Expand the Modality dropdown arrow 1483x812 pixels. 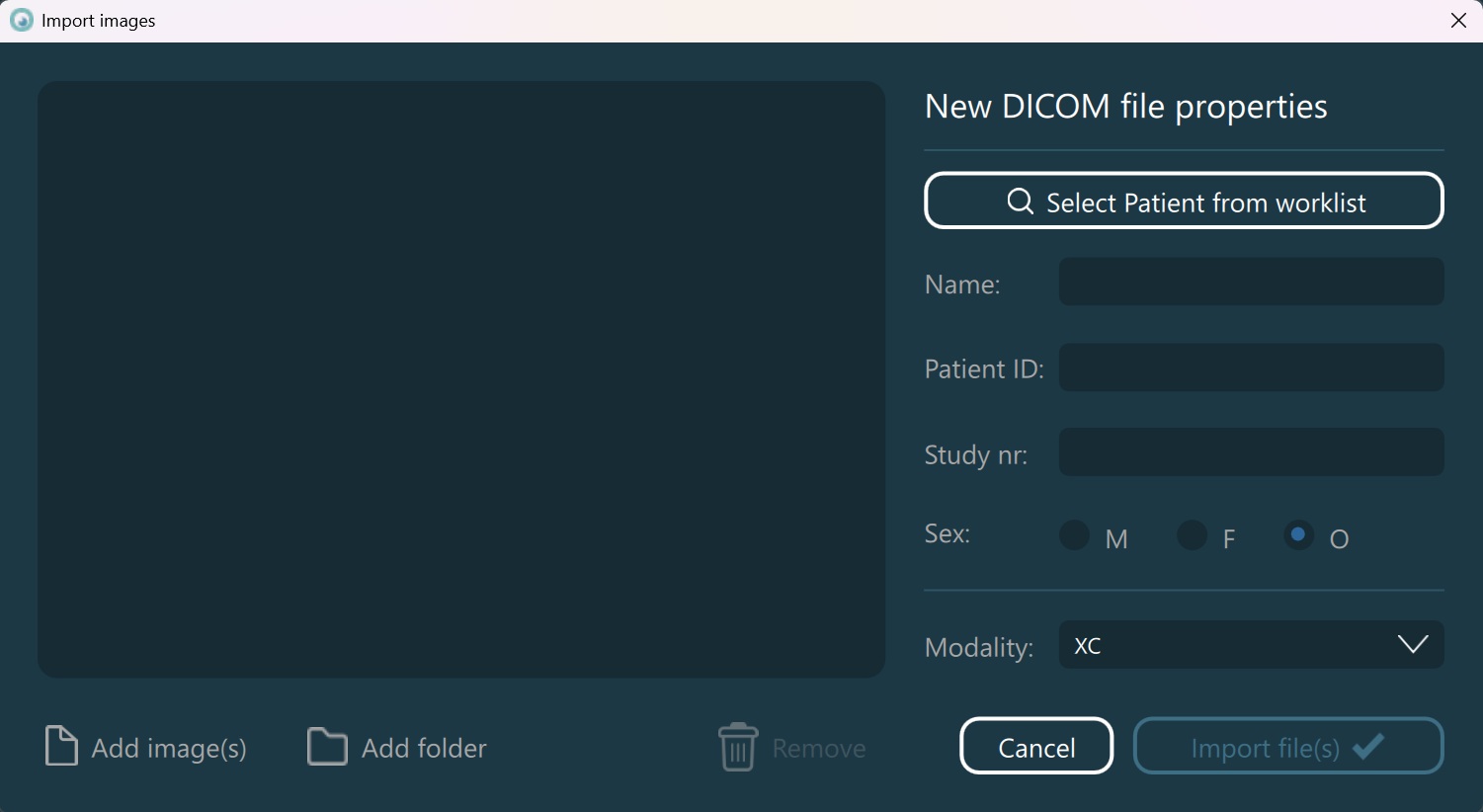(x=1413, y=644)
